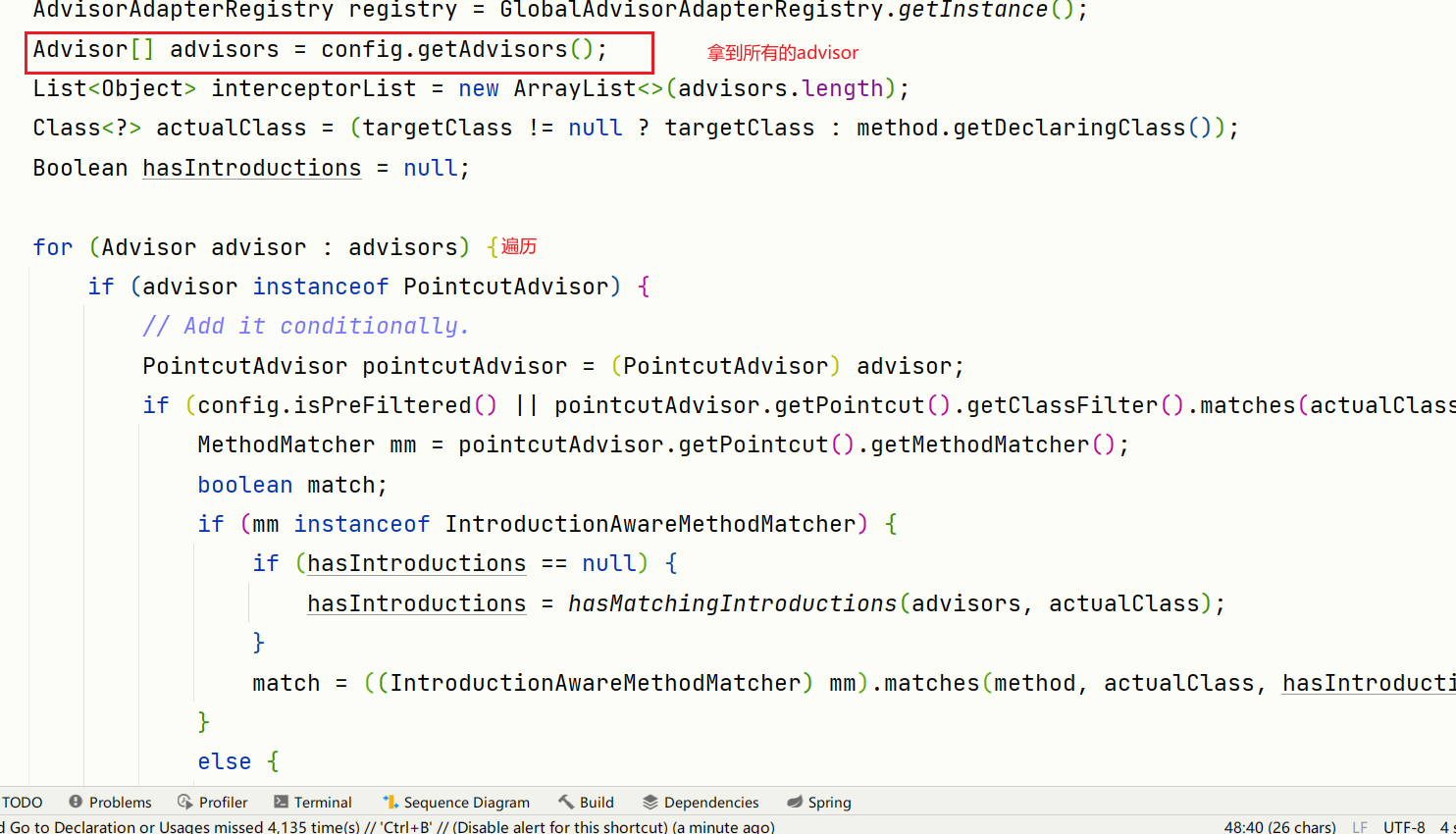The width and height of the screenshot is (1456, 834).
Task: Place caret on config.getAdvisors() call
Action: coord(458,49)
